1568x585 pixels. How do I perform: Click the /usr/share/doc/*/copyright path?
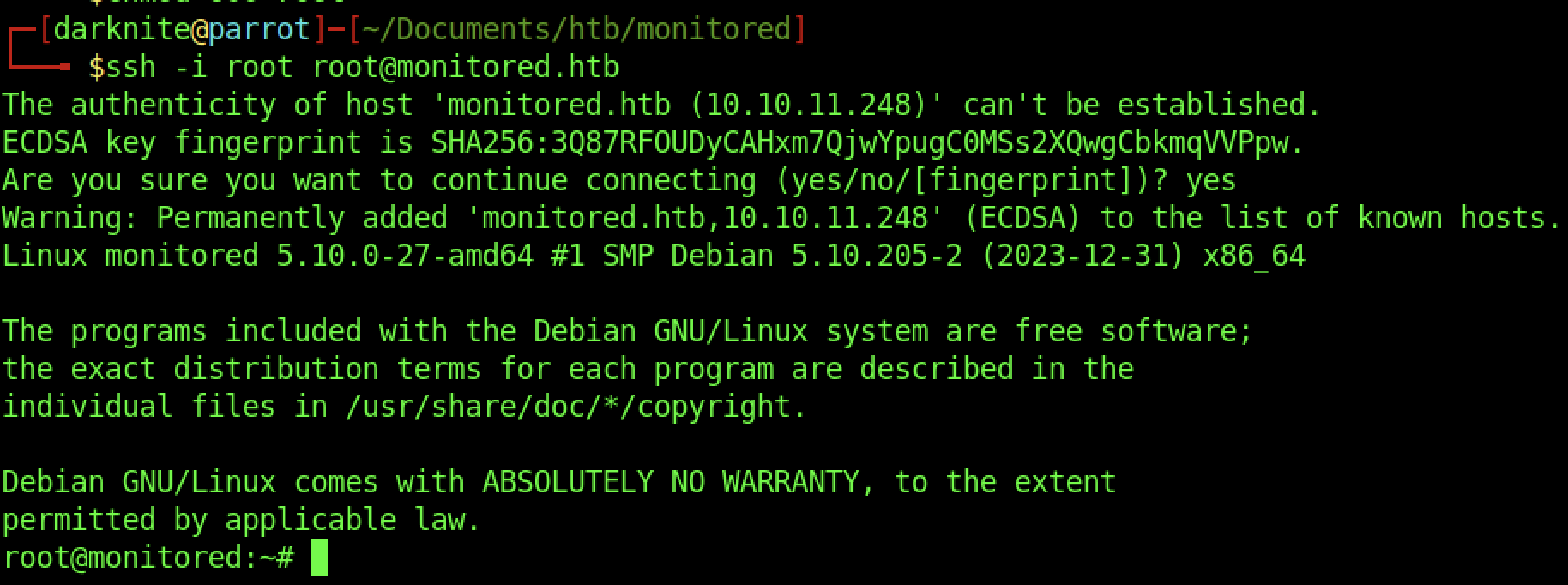click(x=576, y=407)
